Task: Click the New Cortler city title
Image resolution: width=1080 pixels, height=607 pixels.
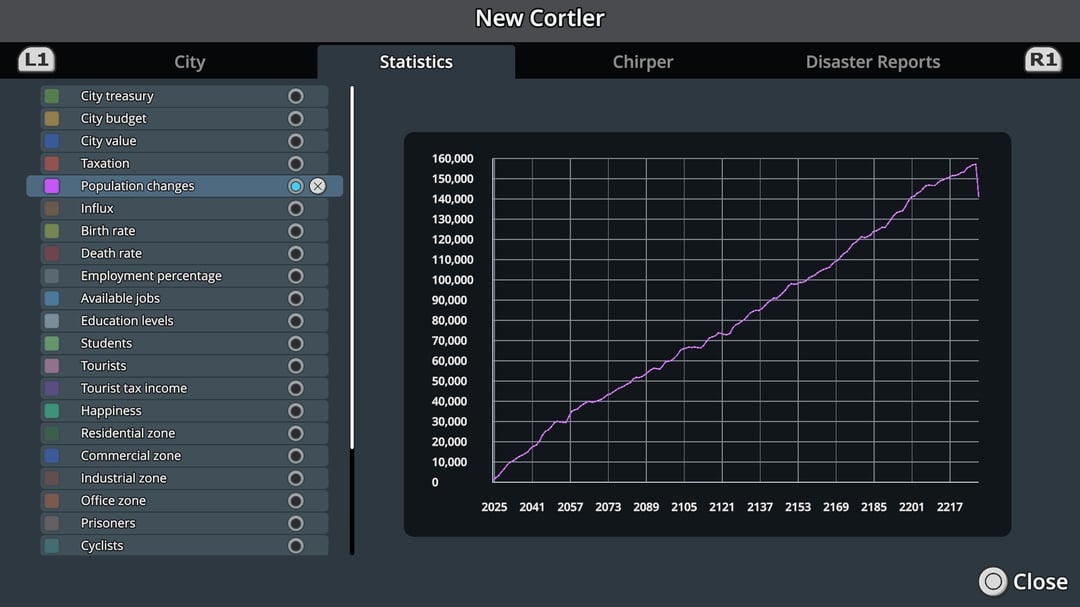Action: point(540,18)
